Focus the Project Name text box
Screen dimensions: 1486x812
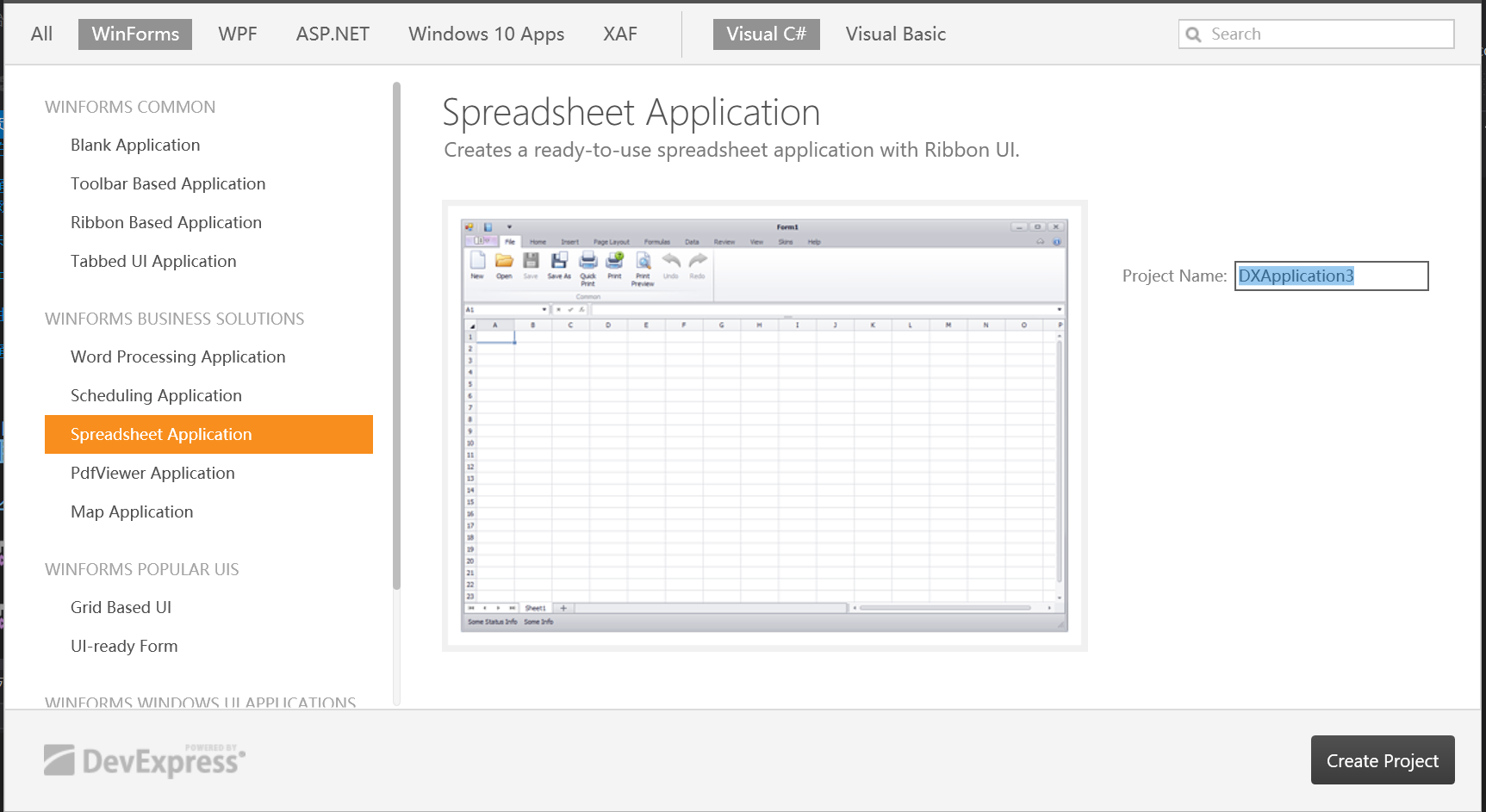[x=1331, y=276]
